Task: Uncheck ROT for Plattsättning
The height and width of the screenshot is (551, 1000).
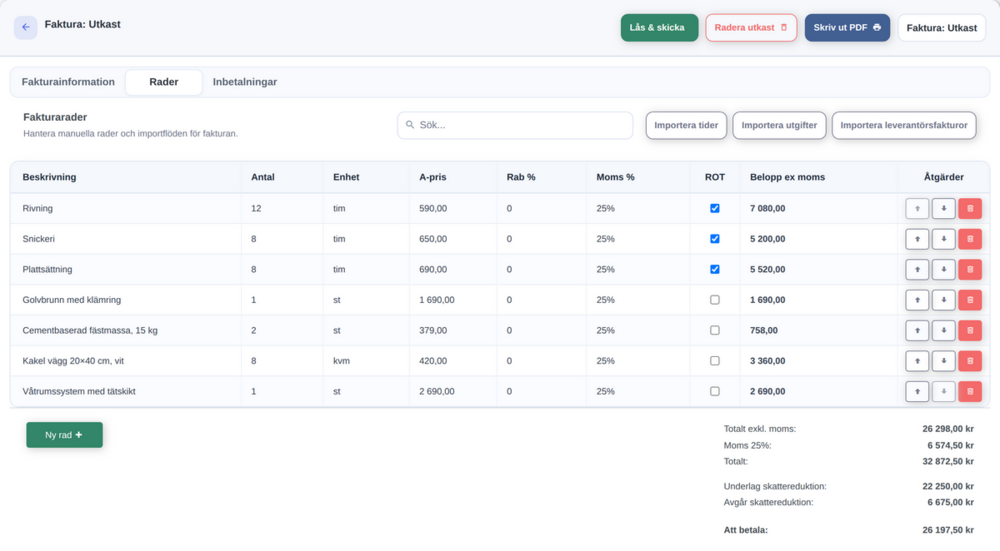Action: [x=715, y=270]
